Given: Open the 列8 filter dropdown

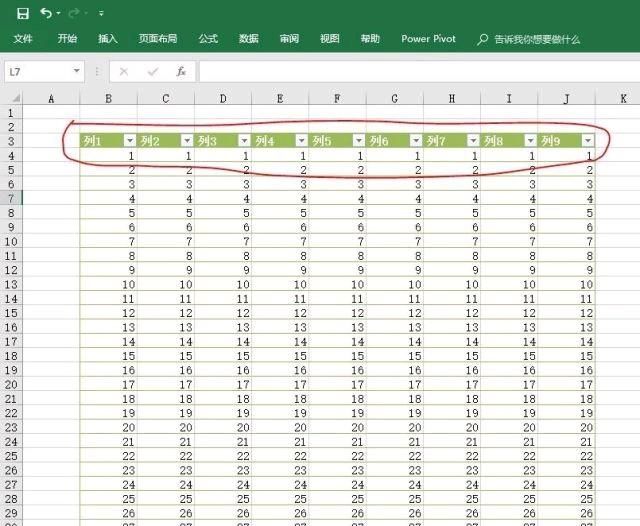Looking at the screenshot, I should [530, 141].
